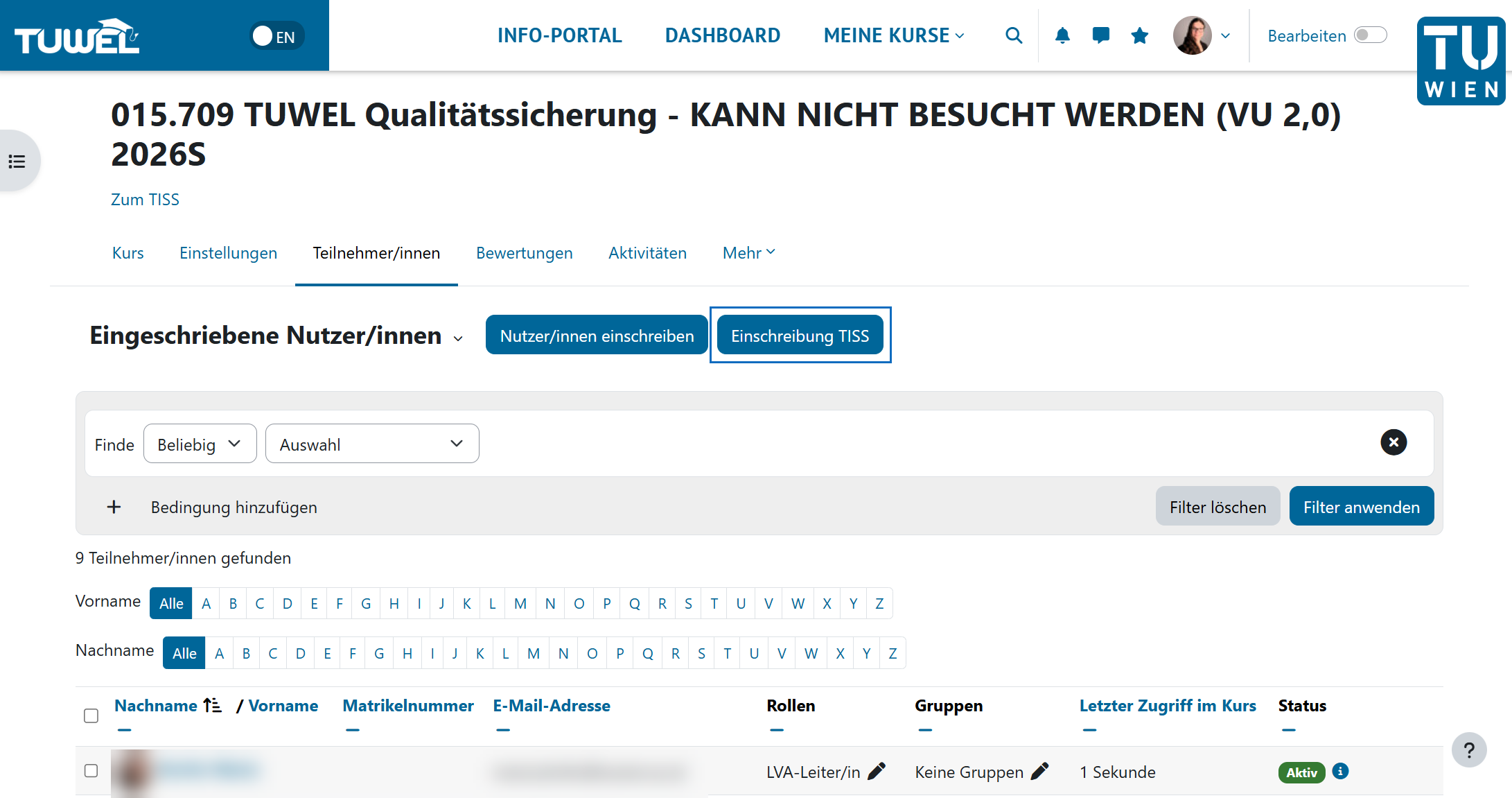Open the help question mark

click(1469, 749)
